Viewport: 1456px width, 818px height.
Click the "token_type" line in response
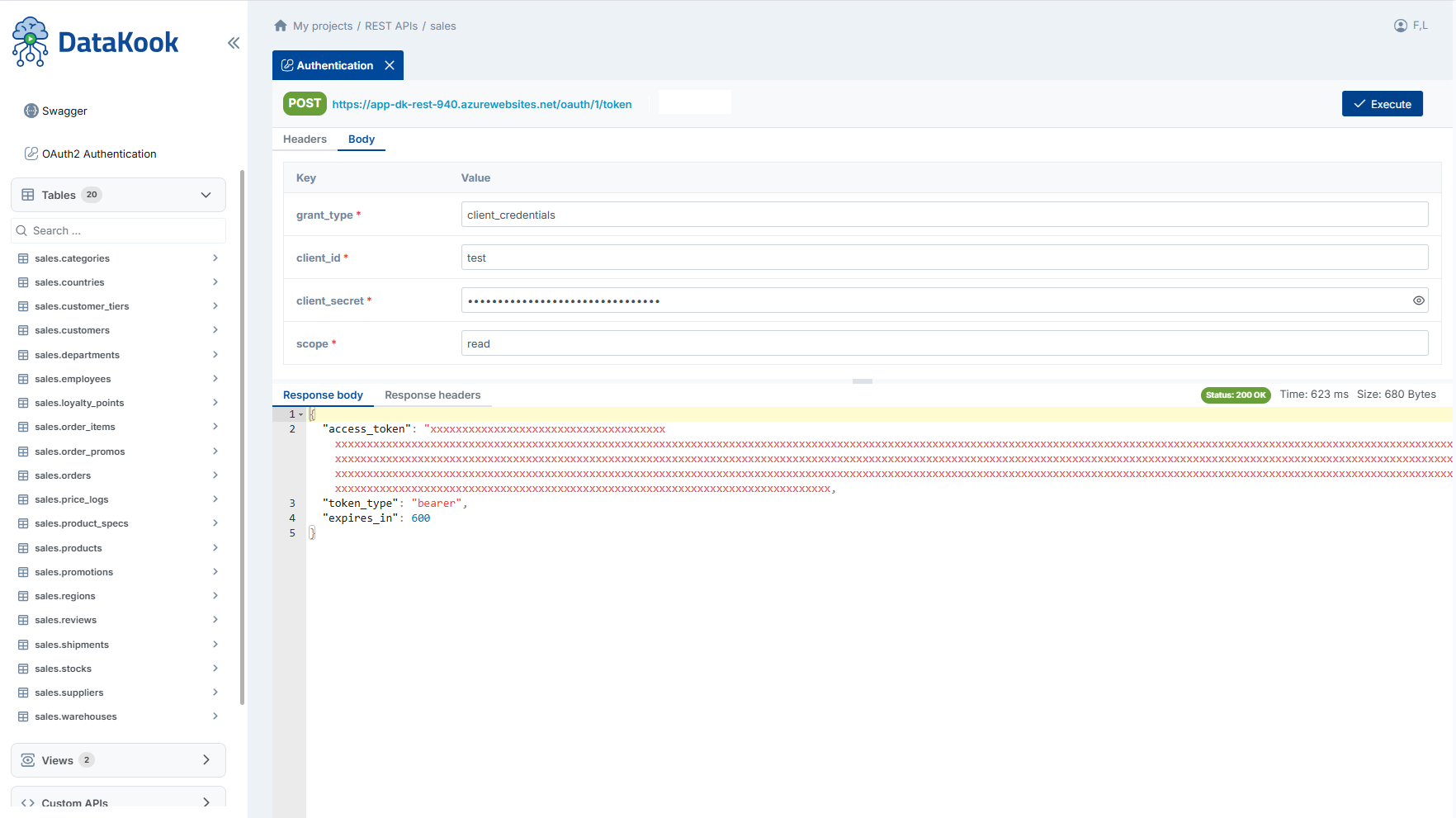coord(395,504)
